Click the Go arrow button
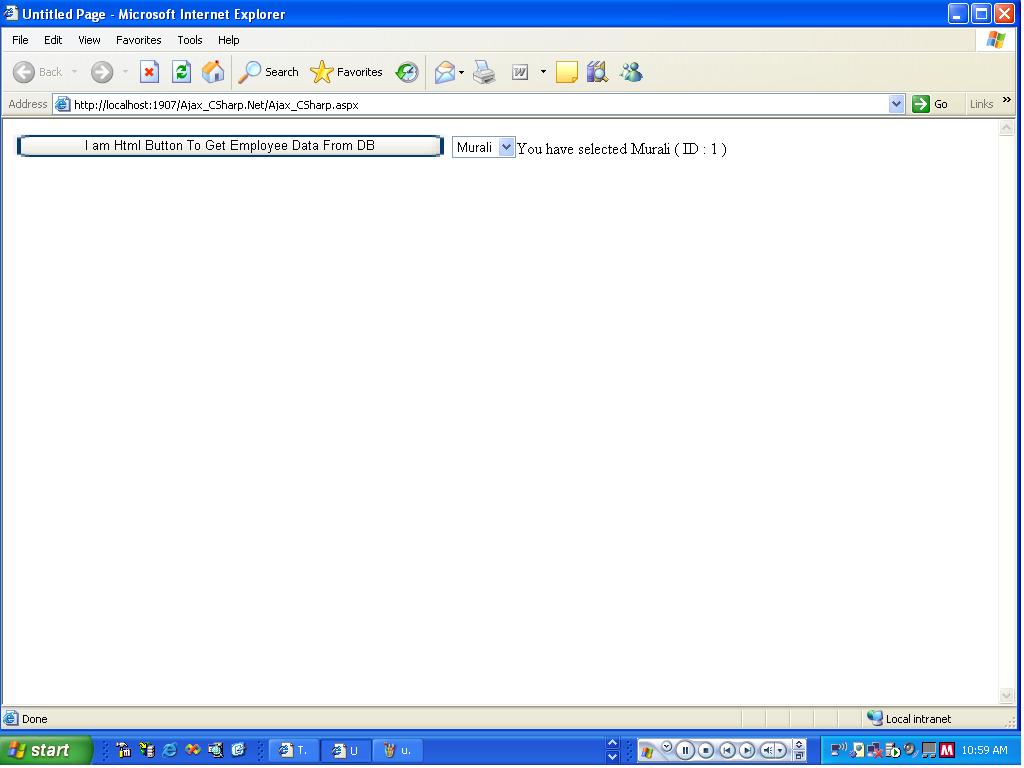Image resolution: width=1024 pixels, height=768 pixels. pyautogui.click(x=921, y=104)
